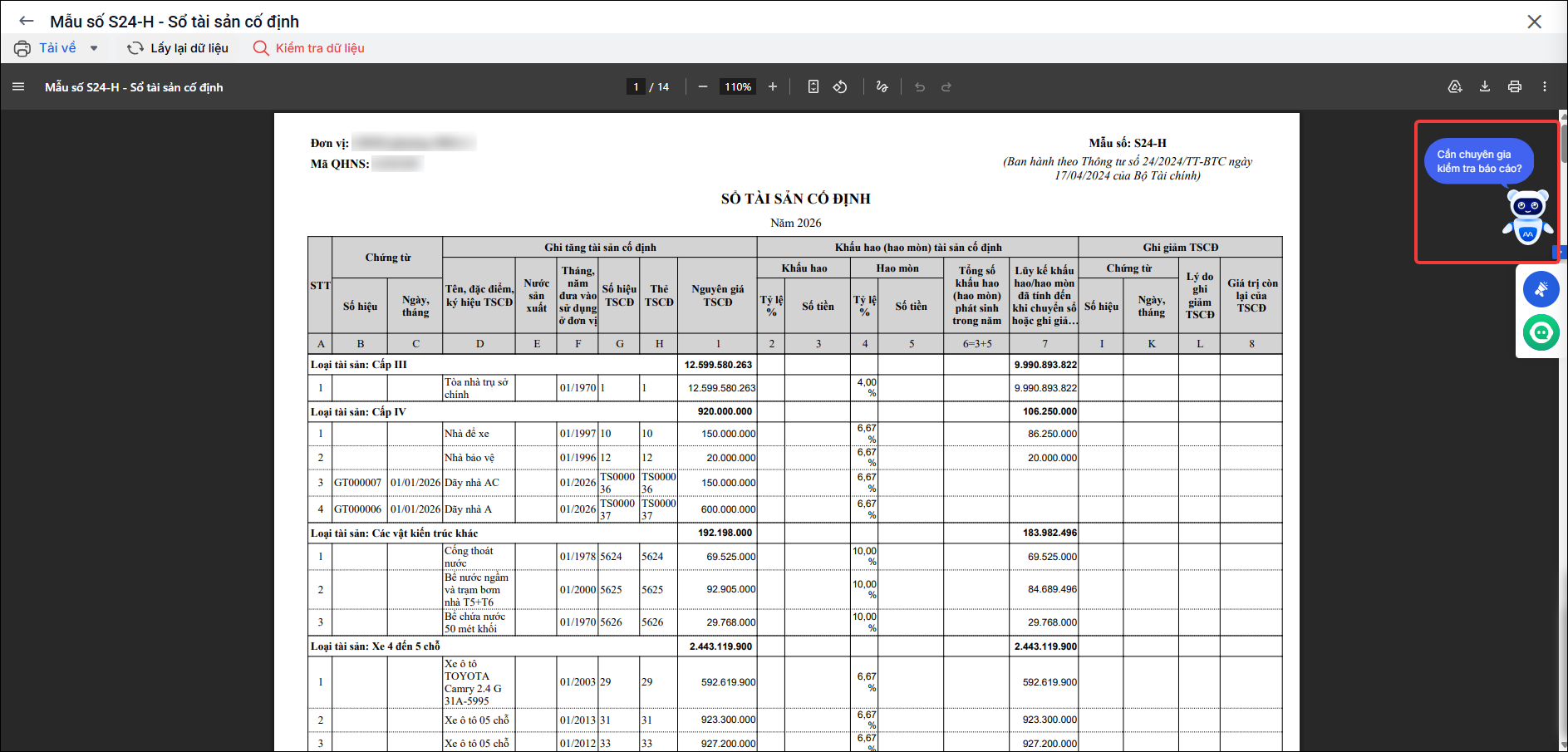Click the Nhà bảo vệ row
The image size is (1568, 752).
(794, 458)
